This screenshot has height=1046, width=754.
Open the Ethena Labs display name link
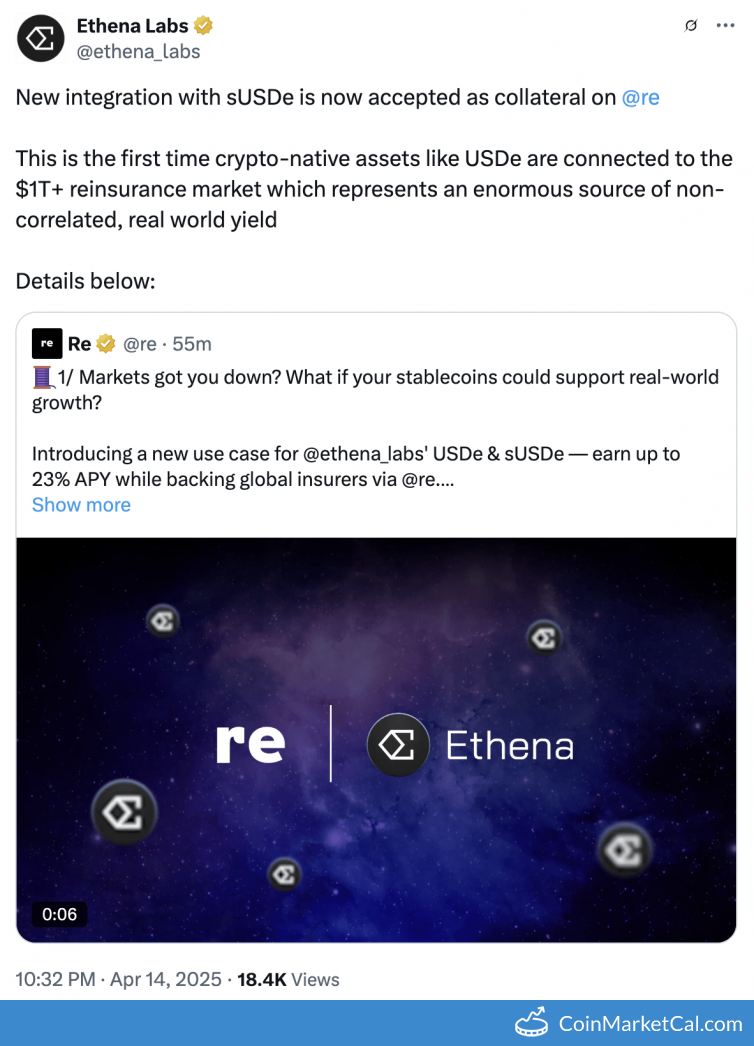click(x=132, y=26)
